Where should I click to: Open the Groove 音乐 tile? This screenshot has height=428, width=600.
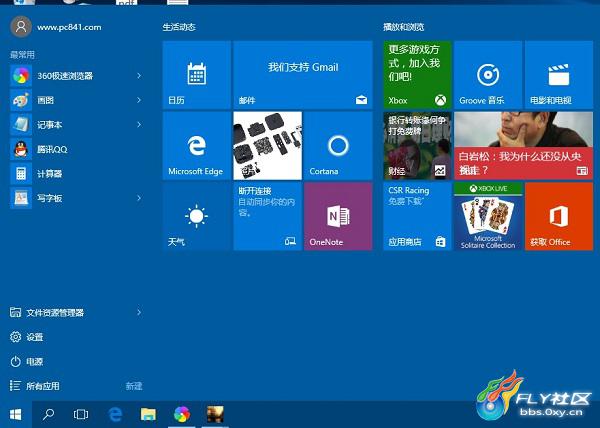point(488,75)
